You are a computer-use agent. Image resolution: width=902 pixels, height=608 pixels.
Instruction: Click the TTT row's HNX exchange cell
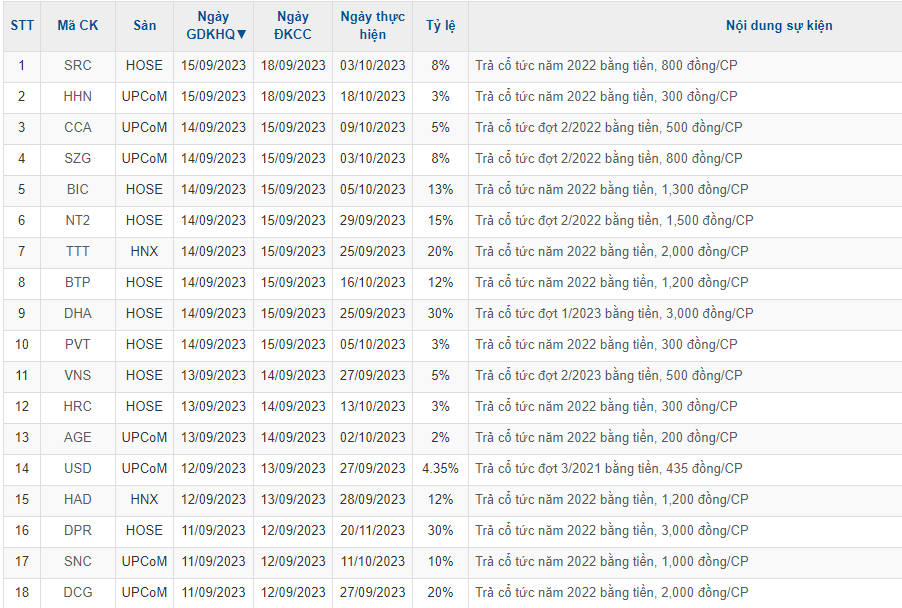144,252
